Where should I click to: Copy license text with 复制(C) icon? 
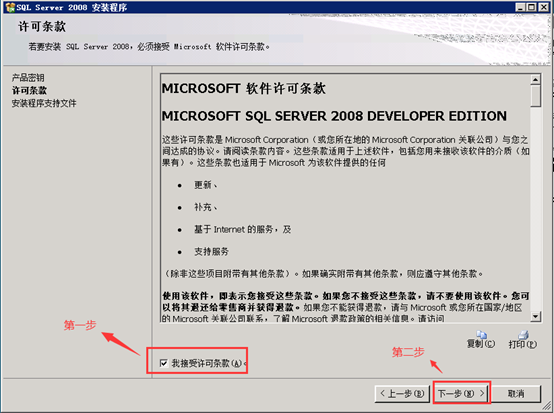tap(481, 340)
